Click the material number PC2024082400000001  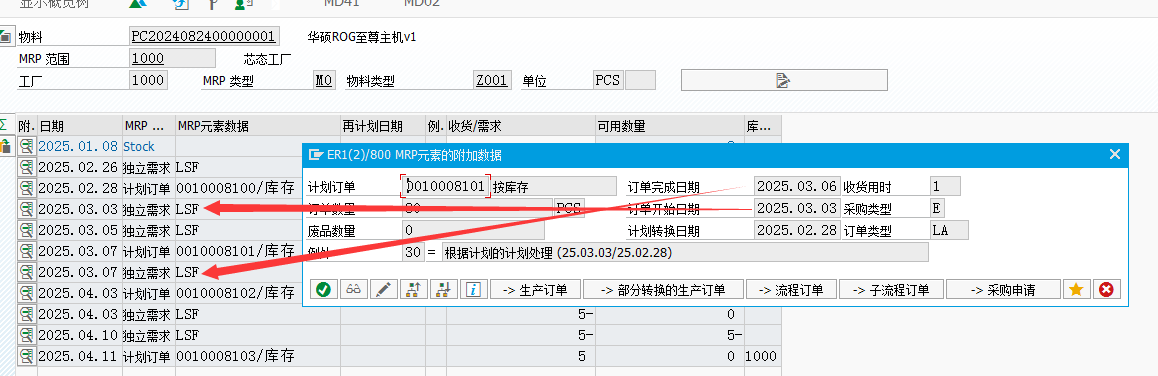[203, 36]
